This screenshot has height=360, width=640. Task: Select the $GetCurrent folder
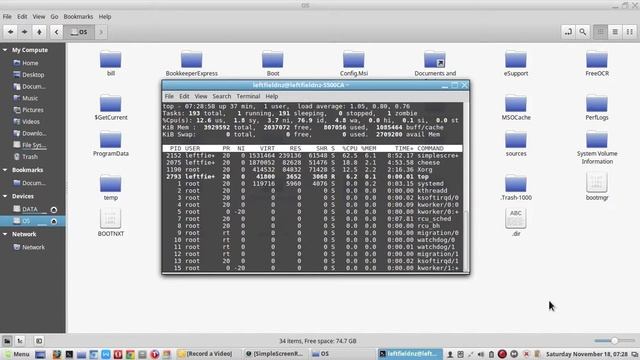111,108
